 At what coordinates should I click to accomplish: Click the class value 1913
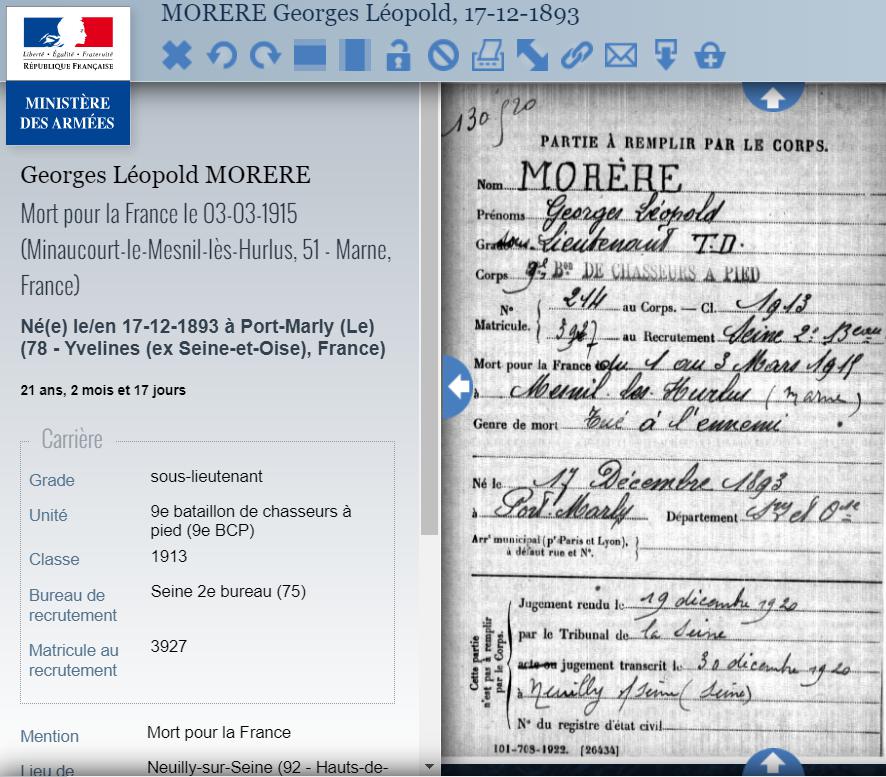tap(169, 556)
